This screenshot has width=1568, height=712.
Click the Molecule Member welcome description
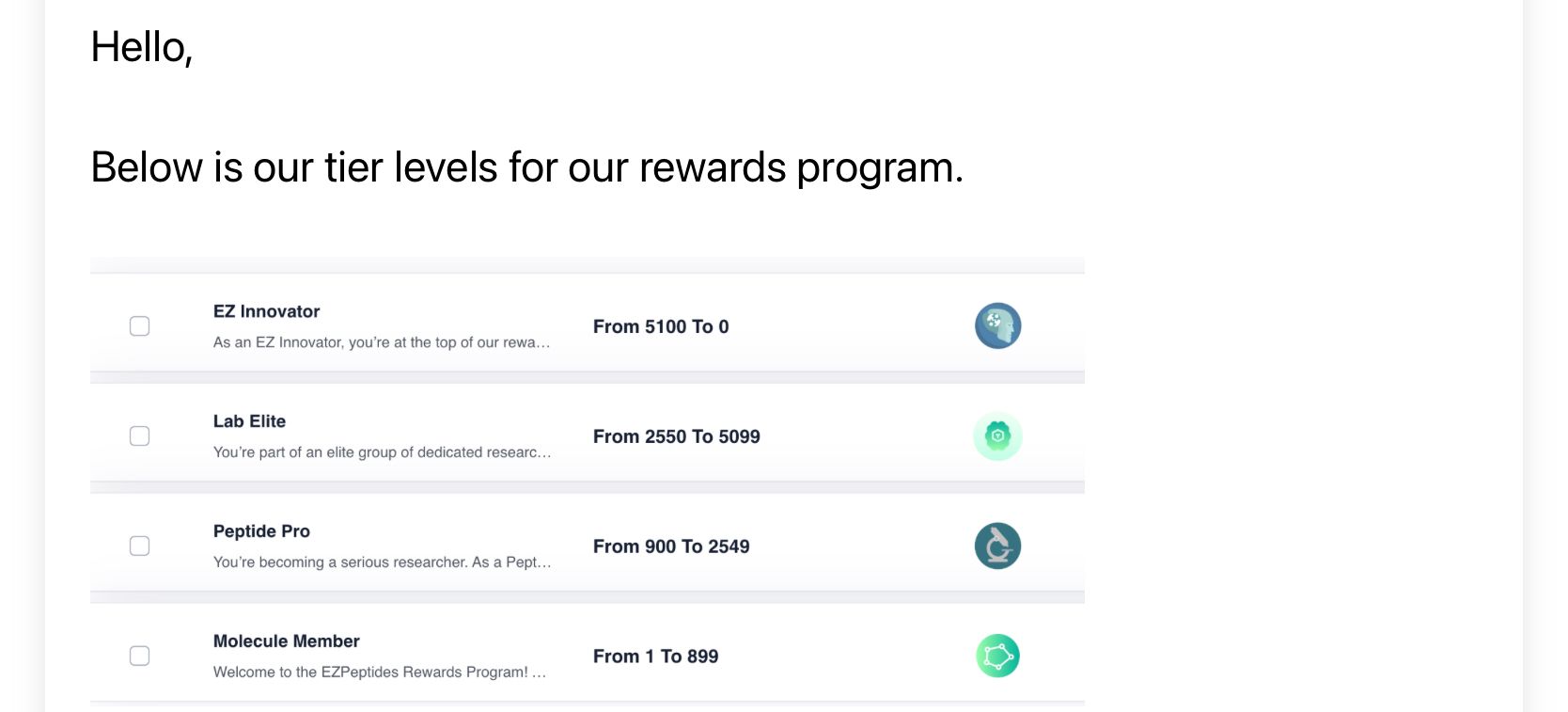pyautogui.click(x=379, y=672)
